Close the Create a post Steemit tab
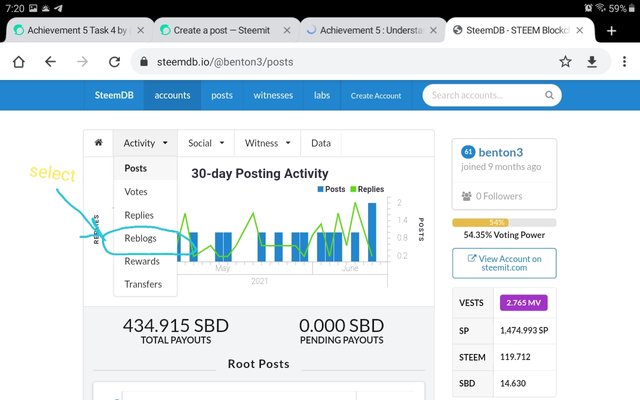This screenshot has width=640, height=400. (x=287, y=31)
